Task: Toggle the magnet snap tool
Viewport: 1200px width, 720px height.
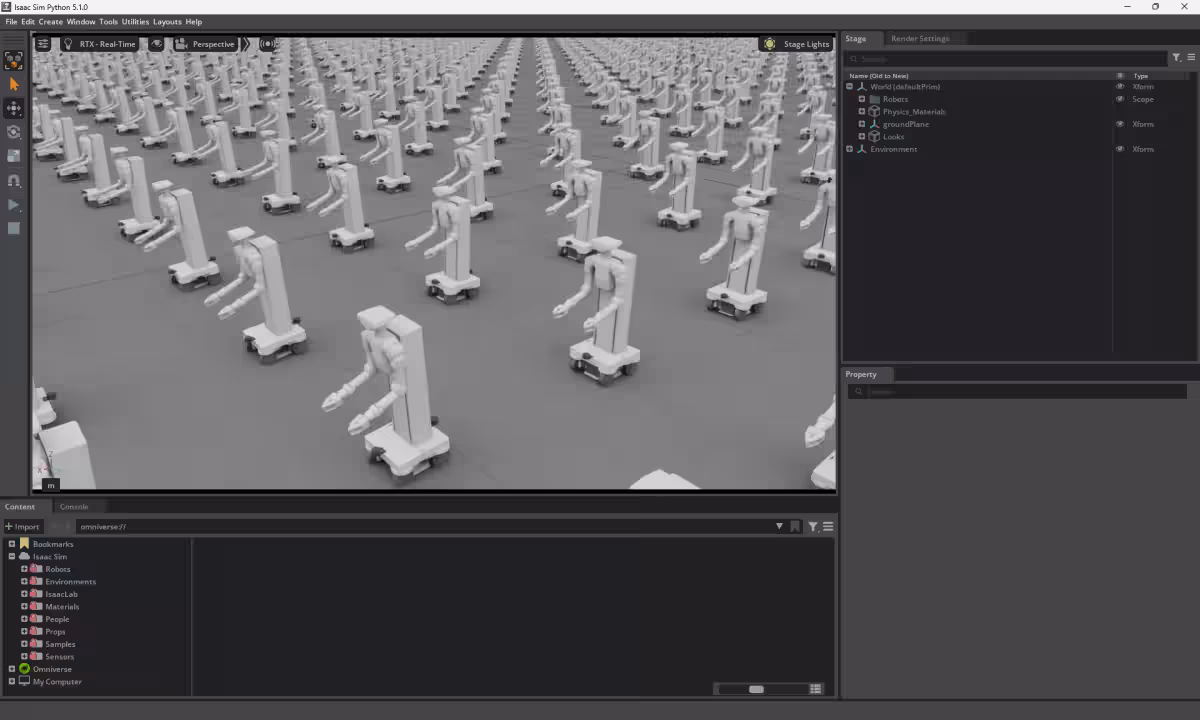Action: click(x=14, y=181)
